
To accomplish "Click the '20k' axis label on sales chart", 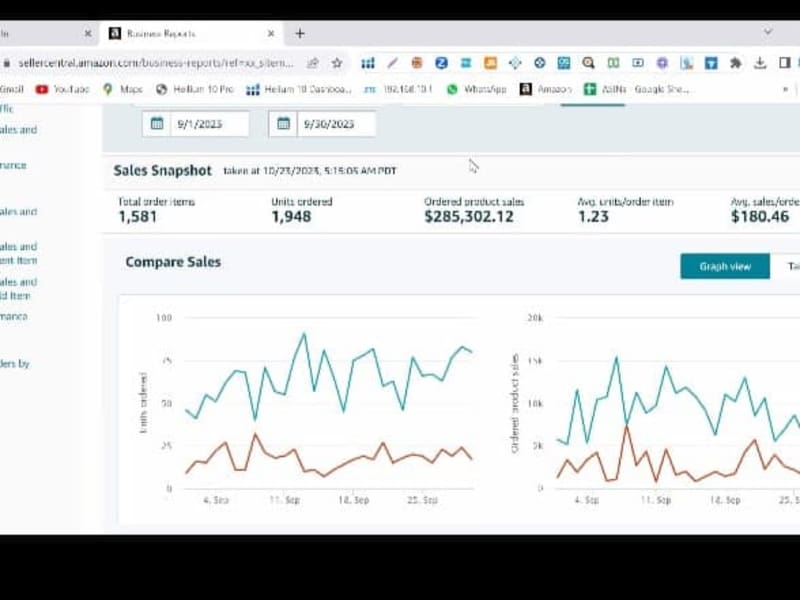I will tap(535, 318).
